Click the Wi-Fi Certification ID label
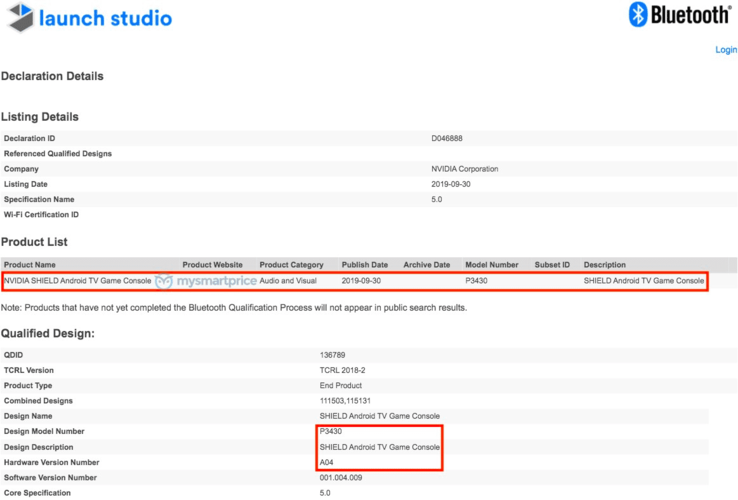Screen dimensions: 738x500 41,215
